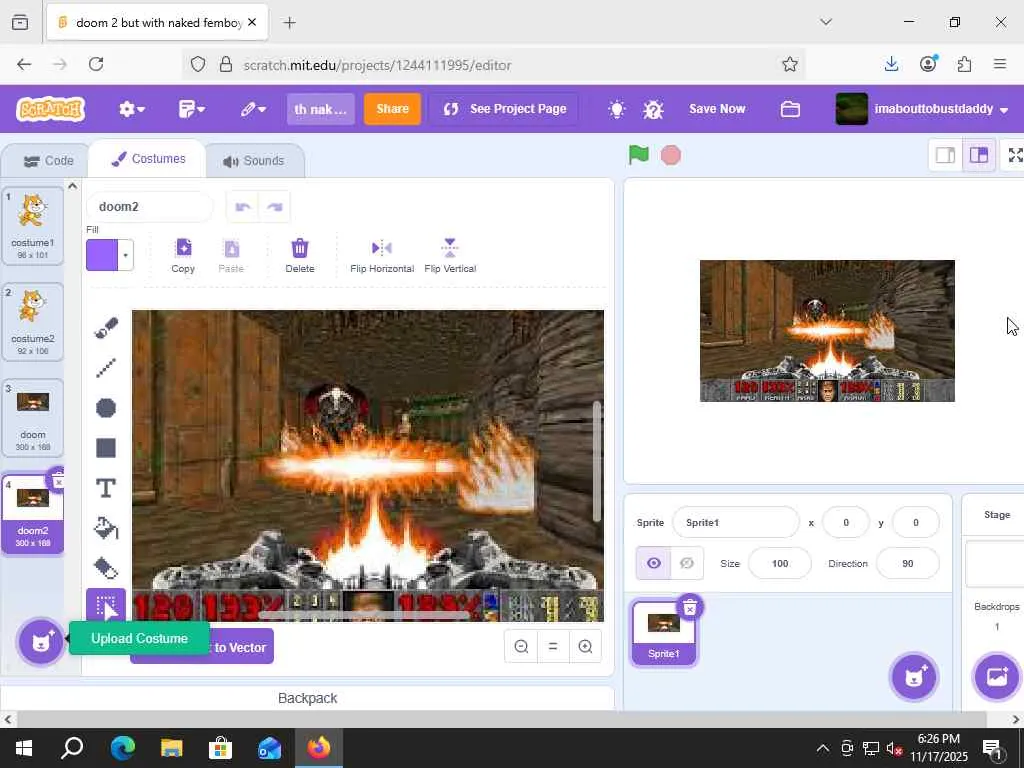Switch to small stage layout

946,155
